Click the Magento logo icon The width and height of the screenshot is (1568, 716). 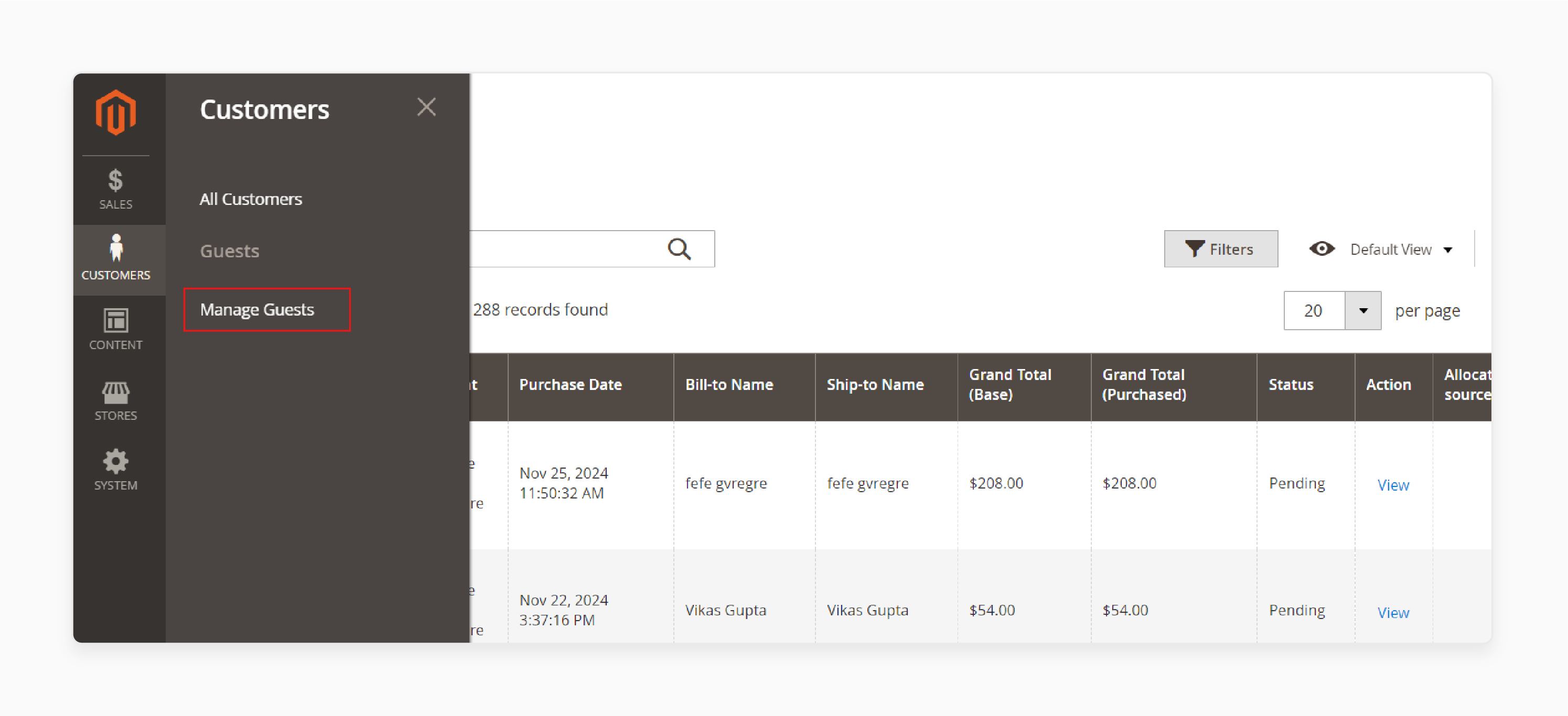click(x=116, y=113)
